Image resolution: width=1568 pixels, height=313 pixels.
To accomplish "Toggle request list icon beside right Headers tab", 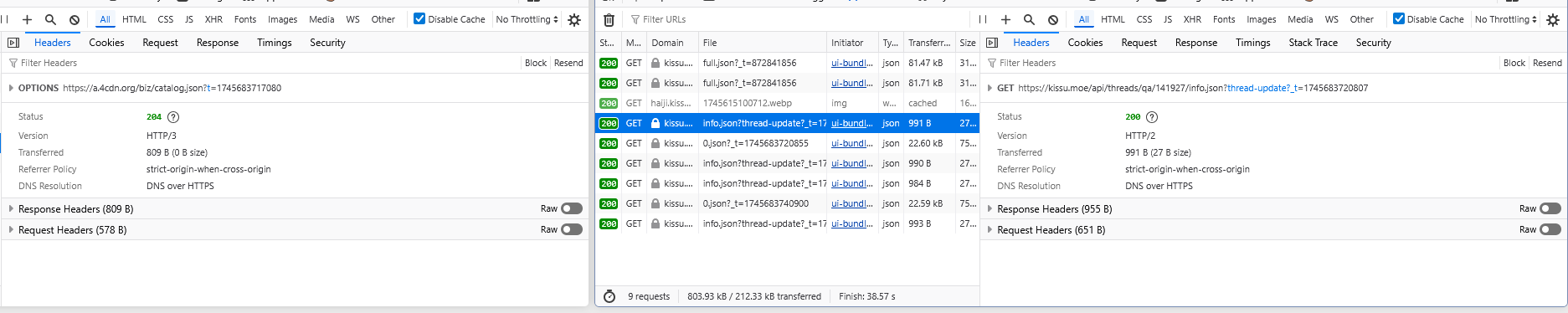I will click(x=992, y=43).
